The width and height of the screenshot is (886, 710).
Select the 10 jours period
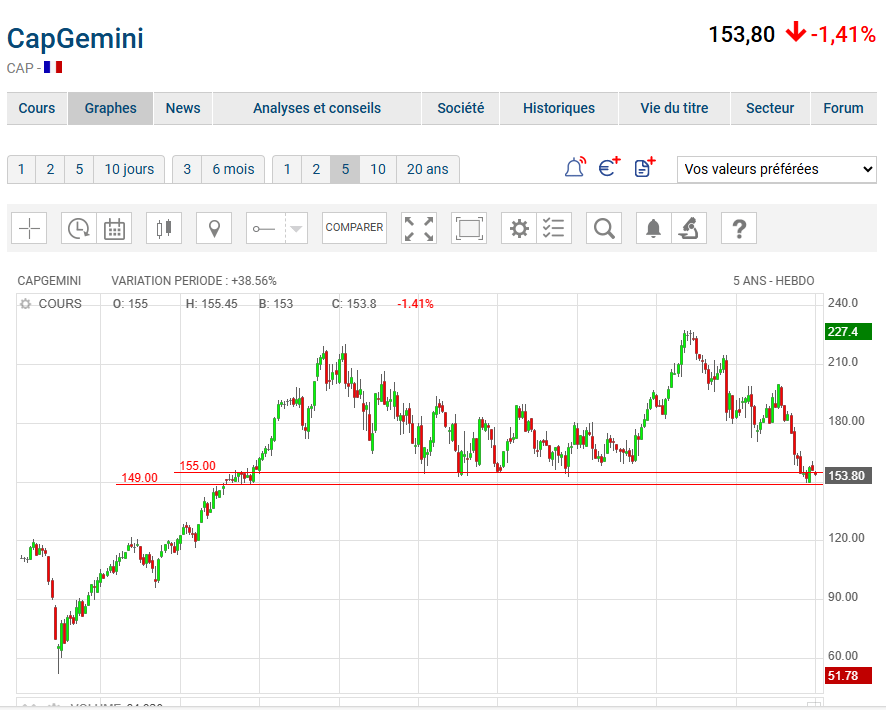tap(129, 169)
